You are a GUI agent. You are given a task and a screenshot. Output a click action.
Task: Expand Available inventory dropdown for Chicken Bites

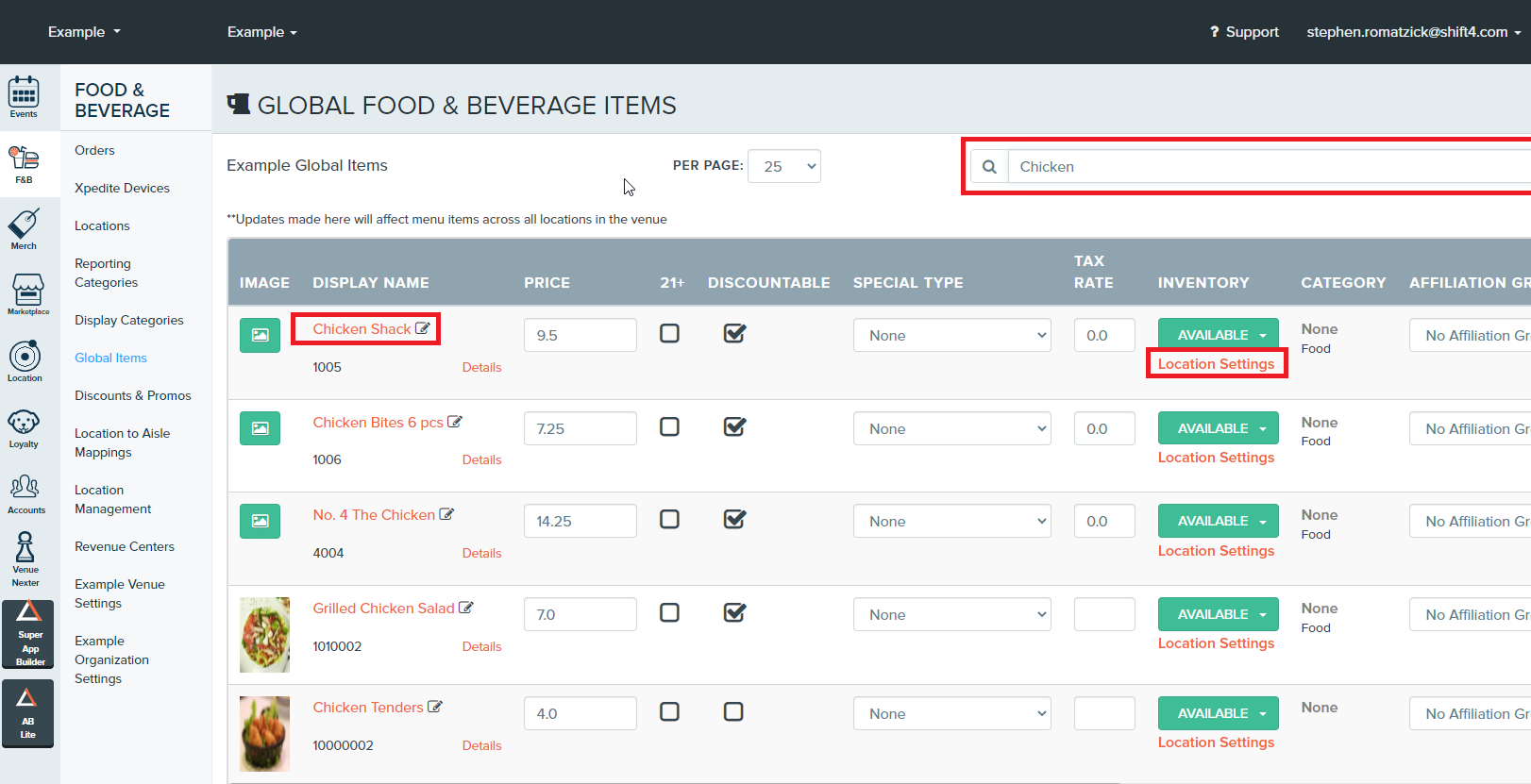(1219, 428)
